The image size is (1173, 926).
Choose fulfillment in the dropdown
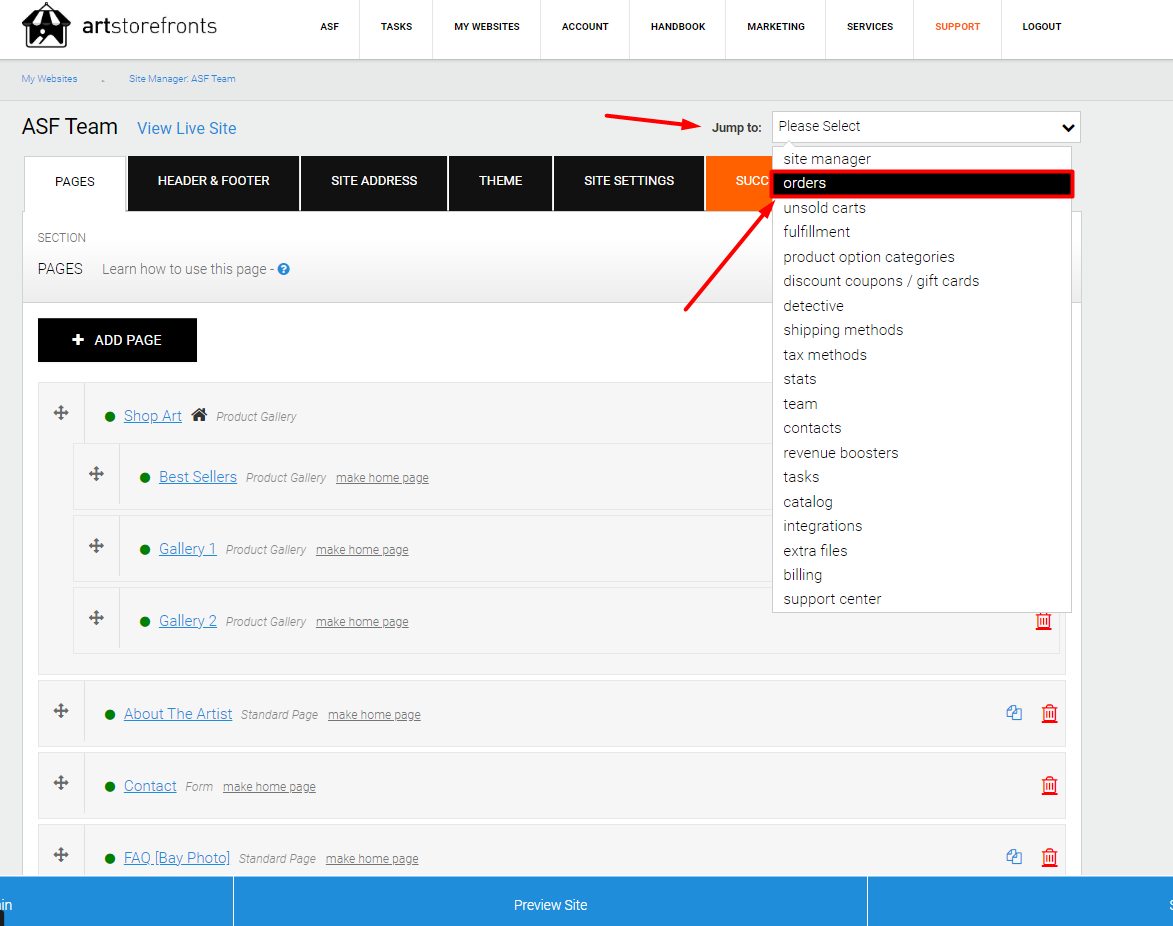point(922,232)
